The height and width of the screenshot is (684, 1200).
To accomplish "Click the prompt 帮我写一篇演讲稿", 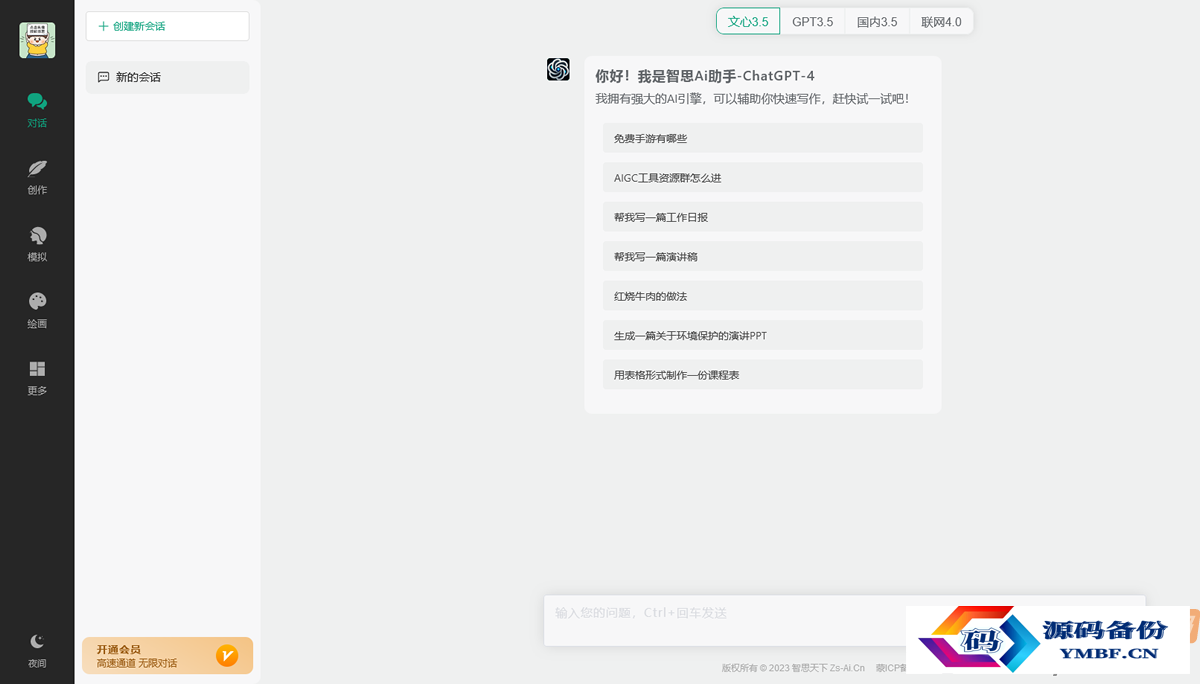I will pos(762,257).
